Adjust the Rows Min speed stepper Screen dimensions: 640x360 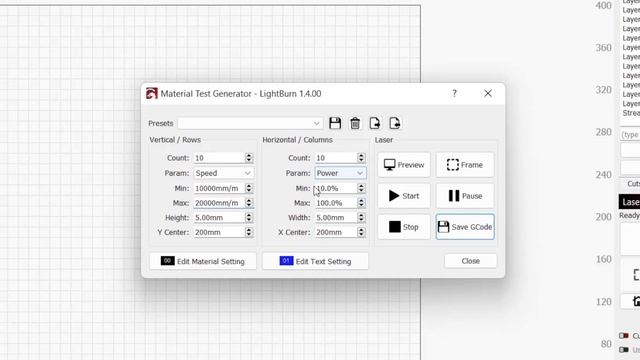[x=249, y=188]
